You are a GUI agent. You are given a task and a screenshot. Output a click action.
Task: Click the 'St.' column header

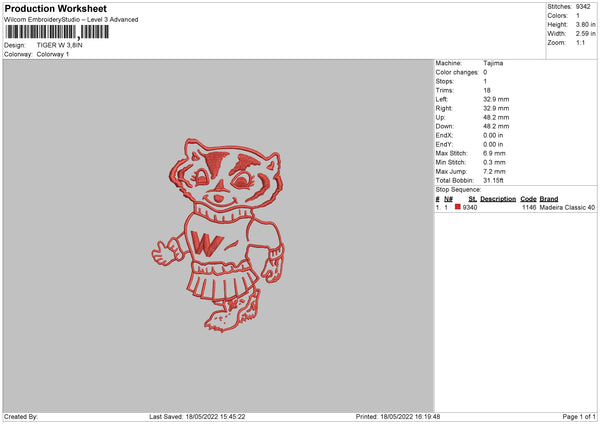point(472,199)
